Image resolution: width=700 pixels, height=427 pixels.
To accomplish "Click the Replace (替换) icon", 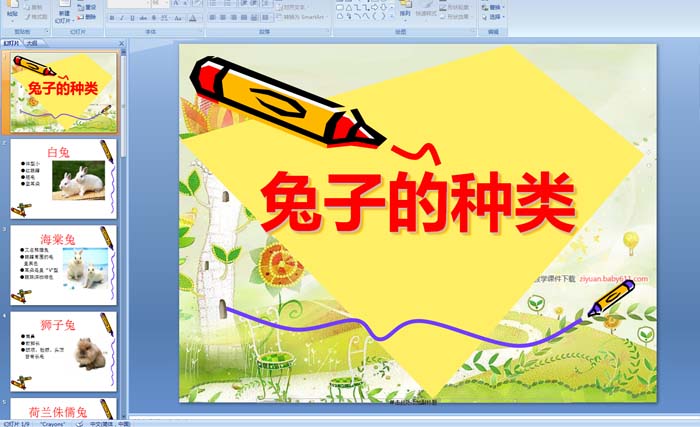I will [x=485, y=8].
